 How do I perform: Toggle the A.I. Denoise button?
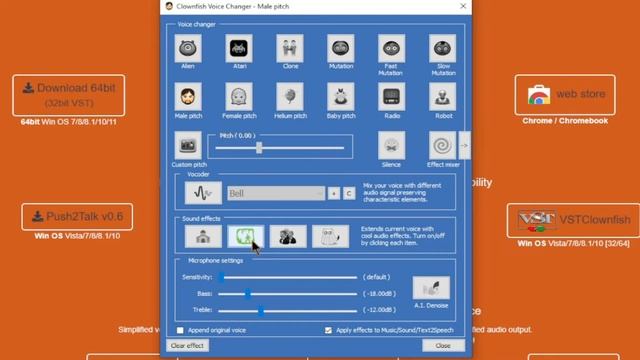[x=431, y=288]
